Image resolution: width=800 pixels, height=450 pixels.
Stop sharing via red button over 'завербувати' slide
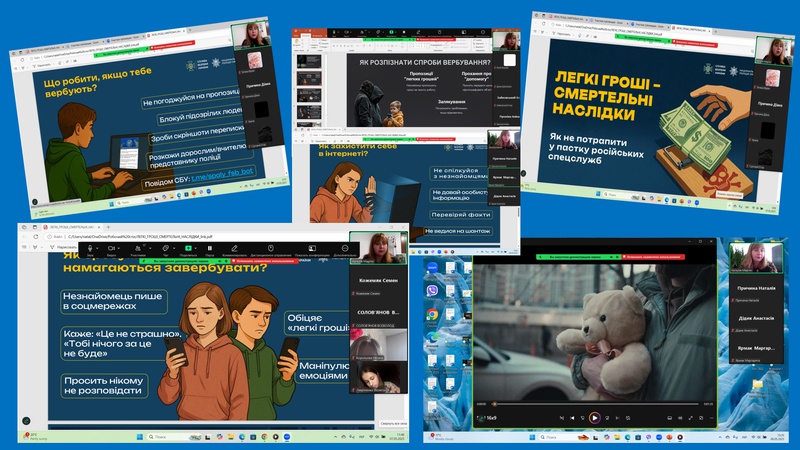[x=264, y=261]
